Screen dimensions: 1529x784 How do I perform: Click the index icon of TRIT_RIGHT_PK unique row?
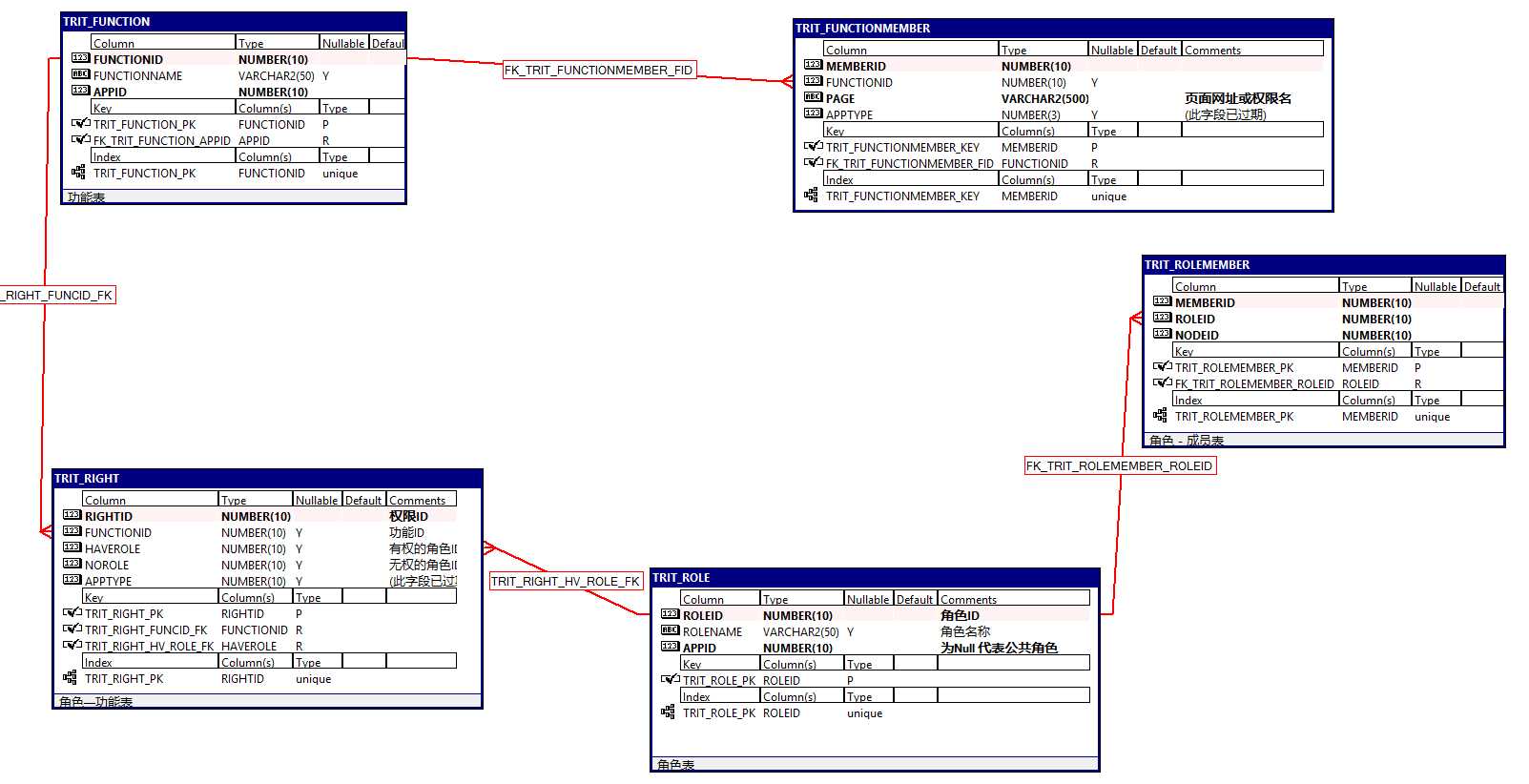click(71, 678)
